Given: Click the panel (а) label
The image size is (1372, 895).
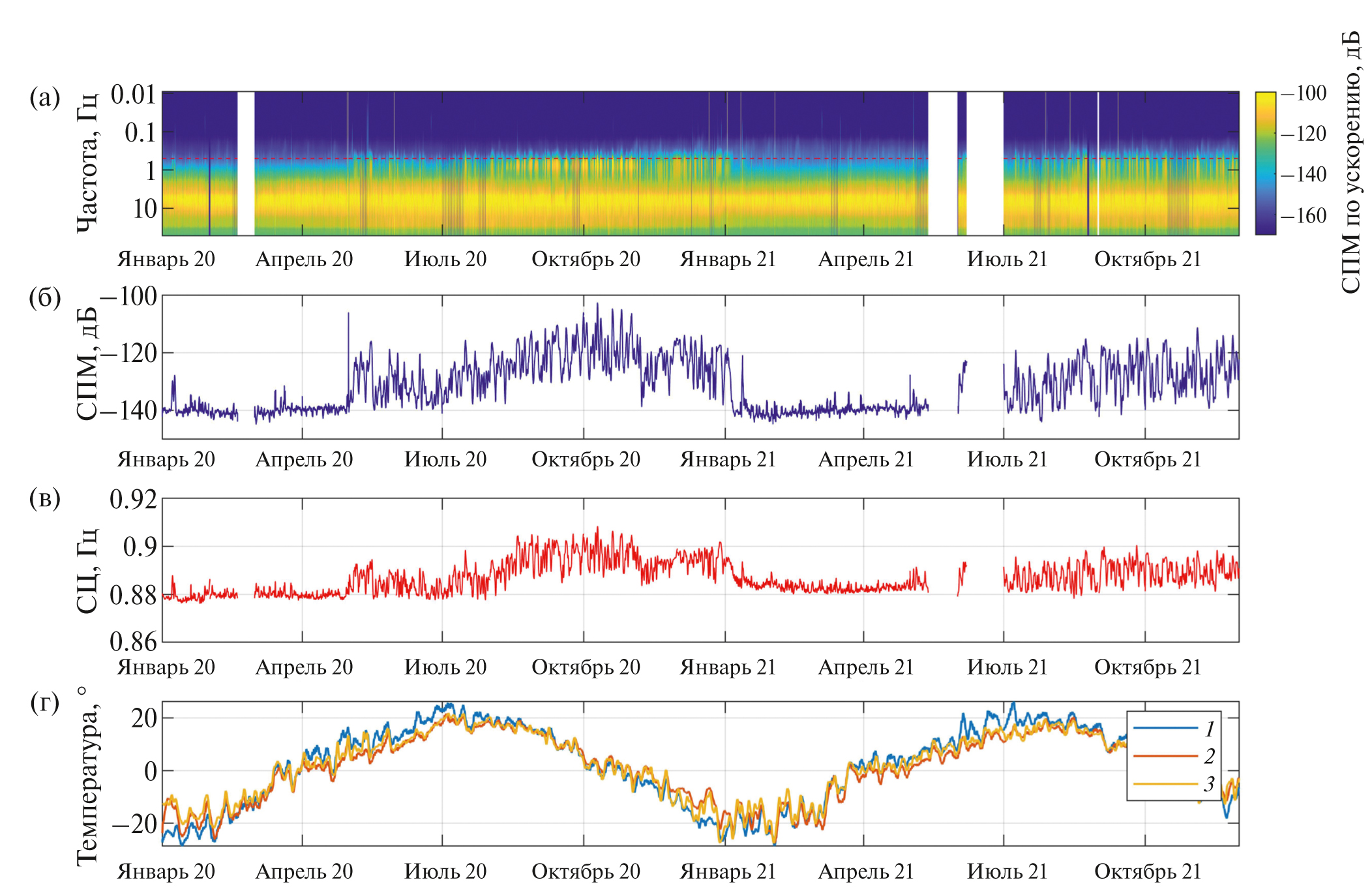Looking at the screenshot, I should coord(44,98).
